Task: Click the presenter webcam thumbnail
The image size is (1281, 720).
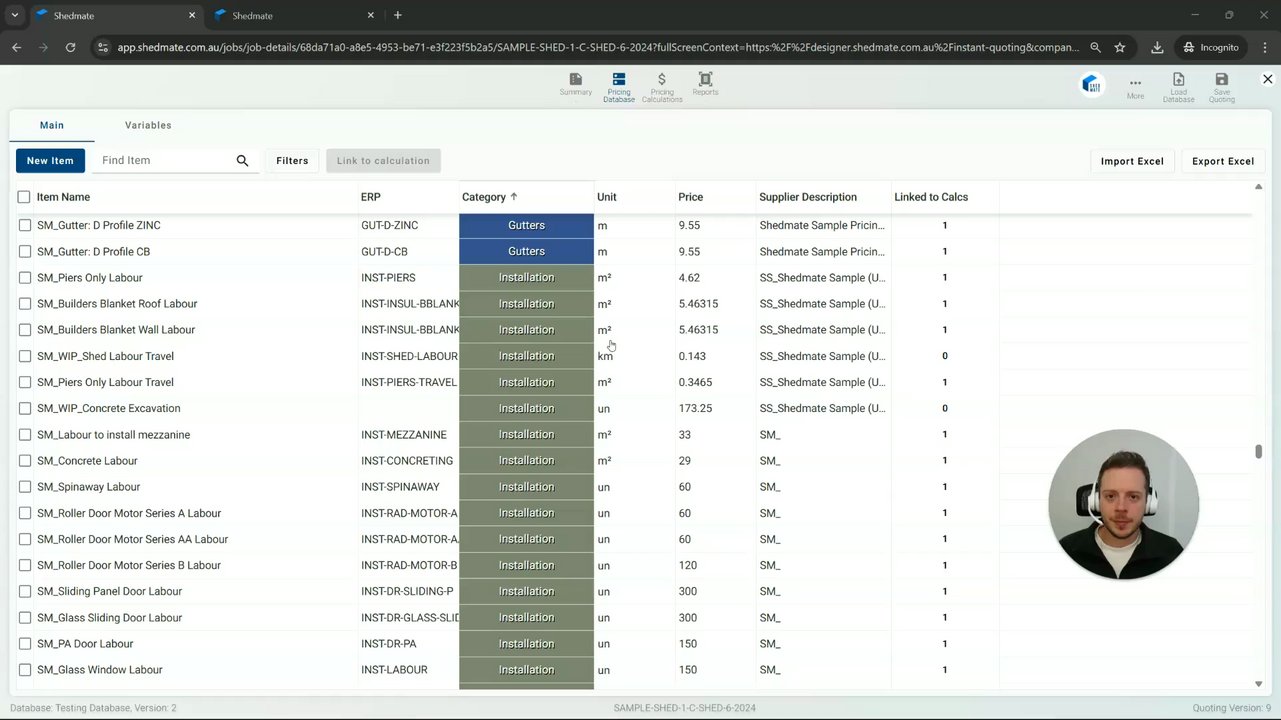Action: click(1123, 505)
